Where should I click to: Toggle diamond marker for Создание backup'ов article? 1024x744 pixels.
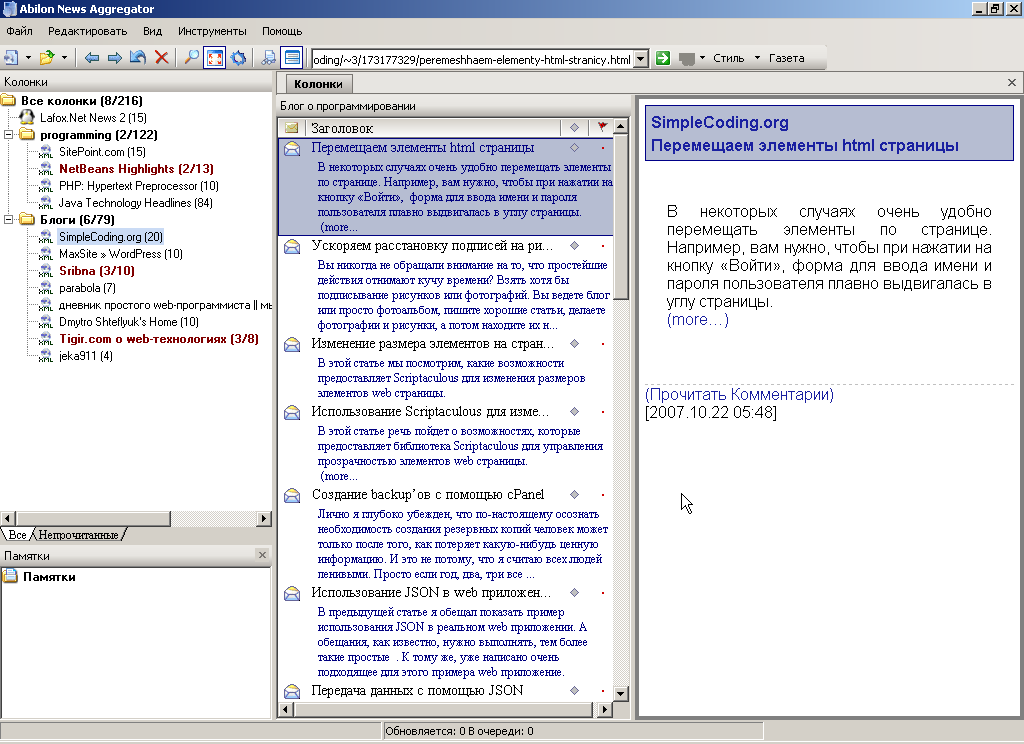click(x=574, y=494)
